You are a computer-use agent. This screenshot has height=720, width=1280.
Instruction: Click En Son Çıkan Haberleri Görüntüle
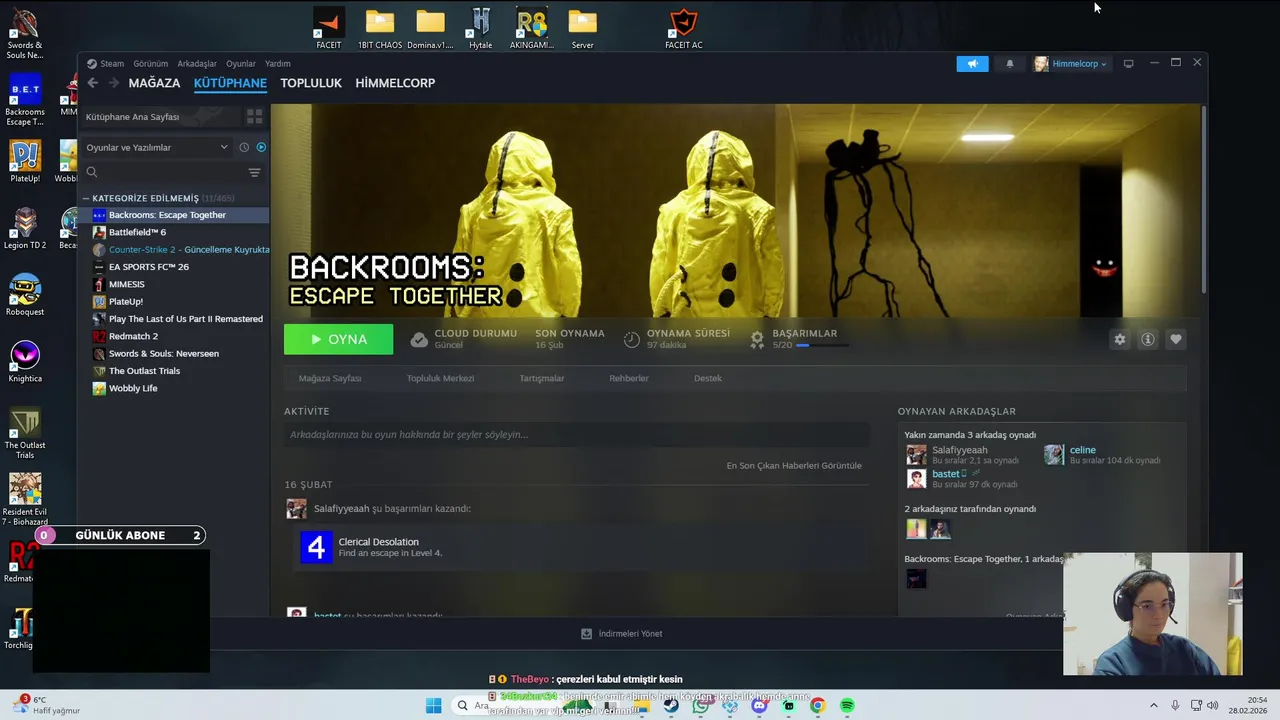794,465
